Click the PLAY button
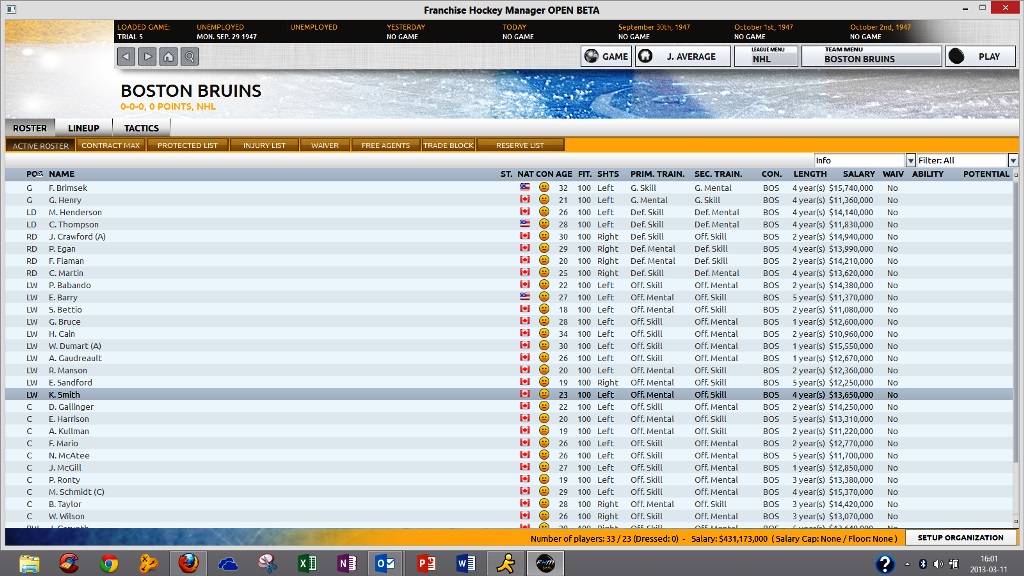The image size is (1024, 576). click(980, 56)
